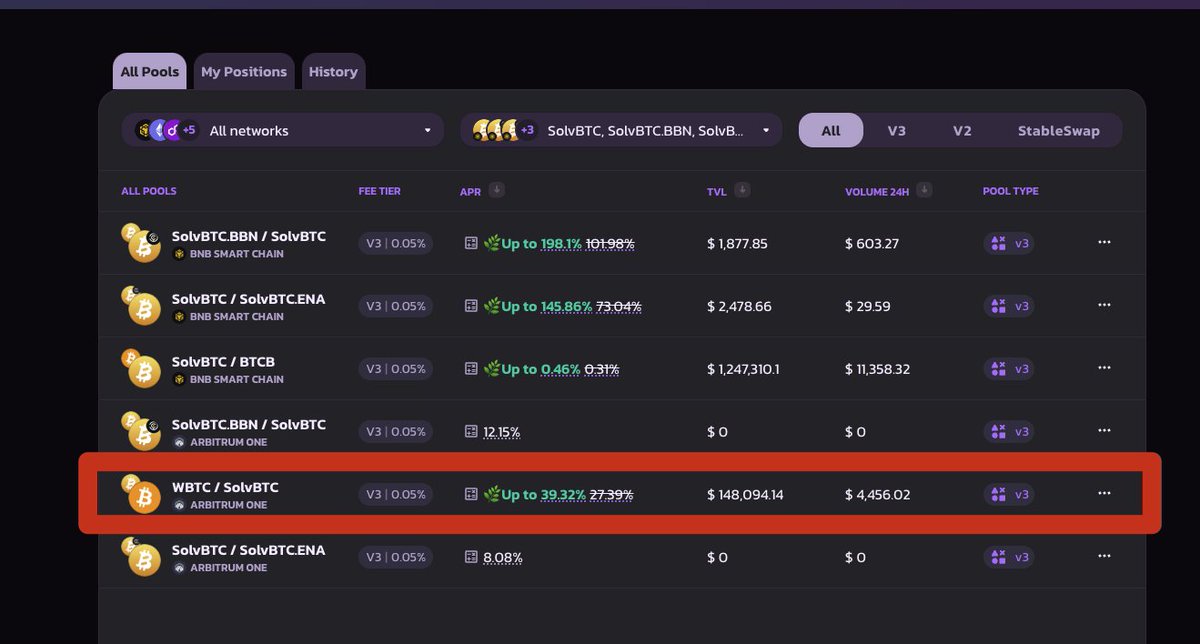Click the Up to 145.86% APR value

547,306
